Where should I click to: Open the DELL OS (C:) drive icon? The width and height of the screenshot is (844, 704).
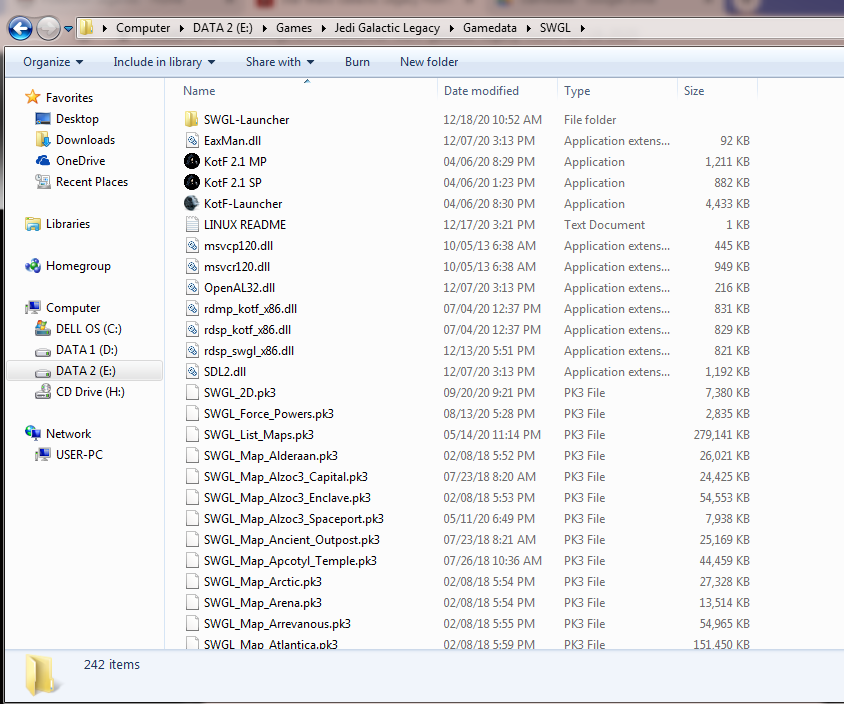click(43, 328)
